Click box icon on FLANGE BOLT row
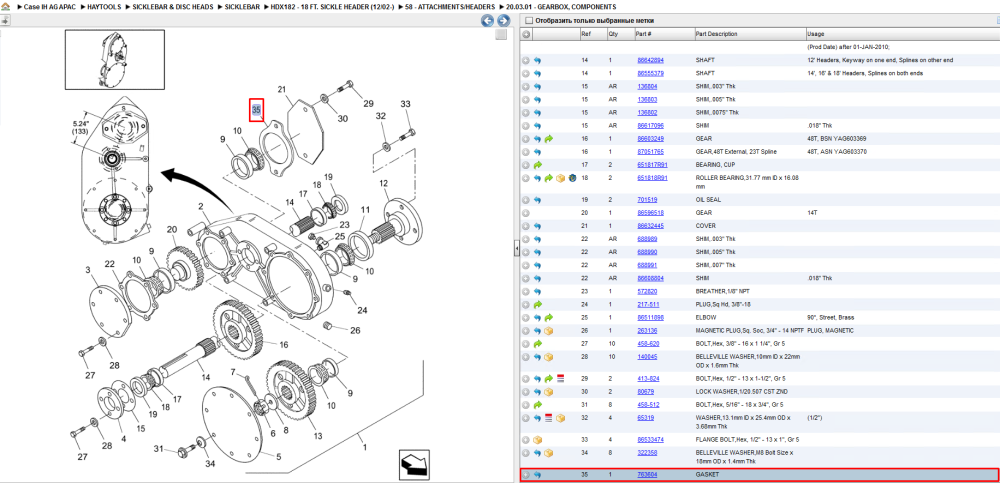The height and width of the screenshot is (483, 1000). pyautogui.click(x=537, y=440)
